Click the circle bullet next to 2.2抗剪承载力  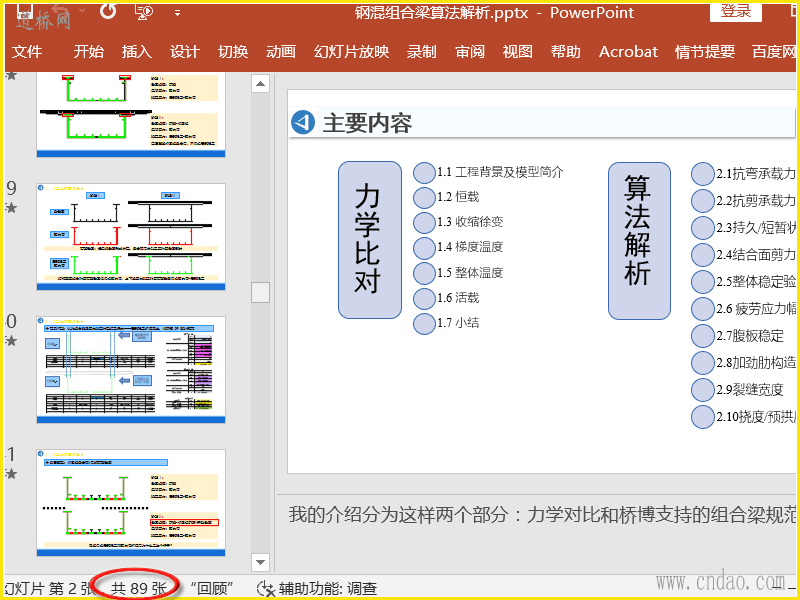tap(703, 201)
